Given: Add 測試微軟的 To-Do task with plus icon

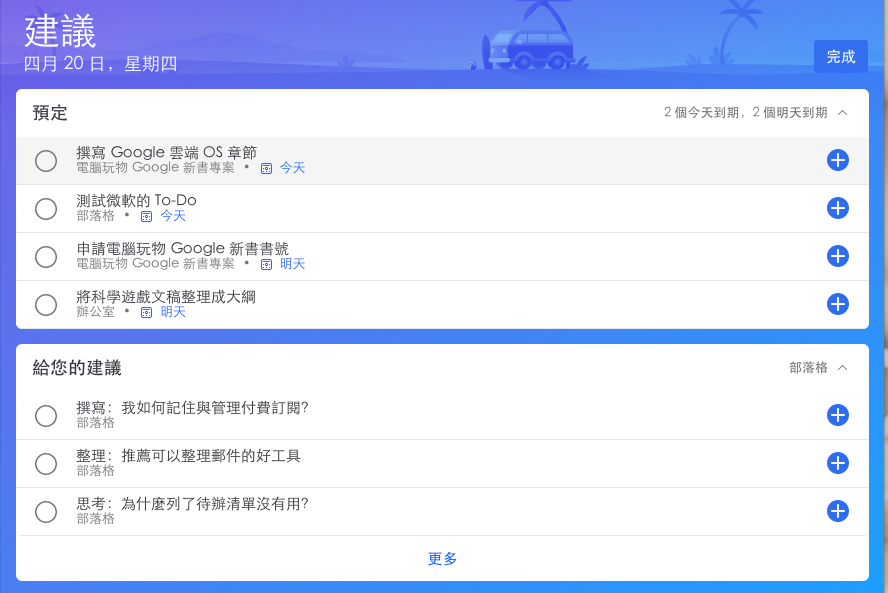Looking at the screenshot, I should [837, 208].
